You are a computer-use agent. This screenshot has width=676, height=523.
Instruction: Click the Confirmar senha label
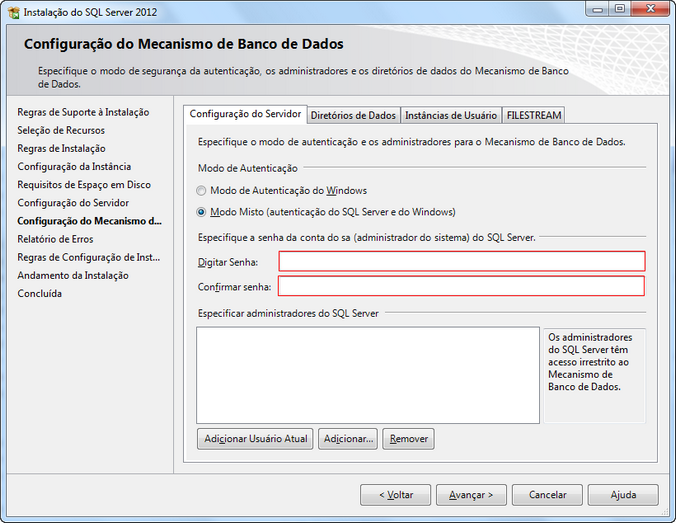click(234, 287)
